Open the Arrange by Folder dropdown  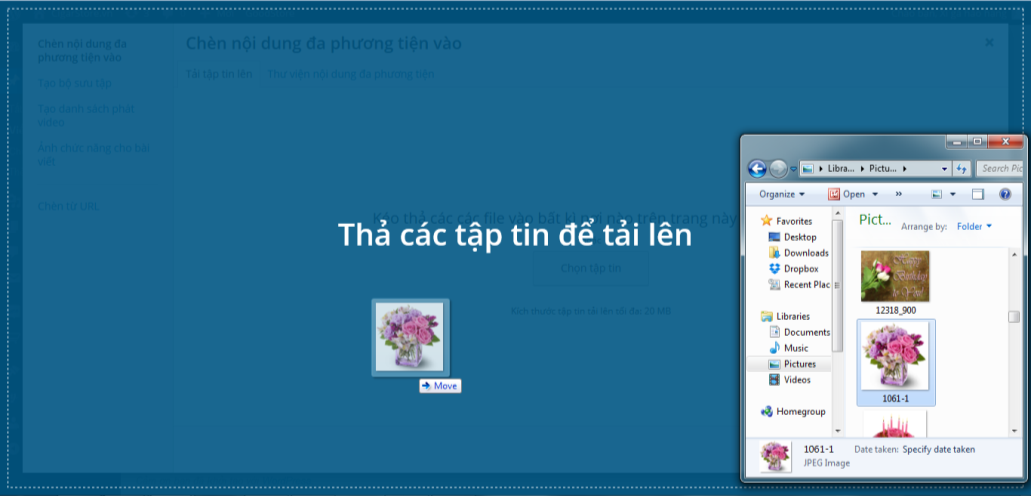point(974,226)
